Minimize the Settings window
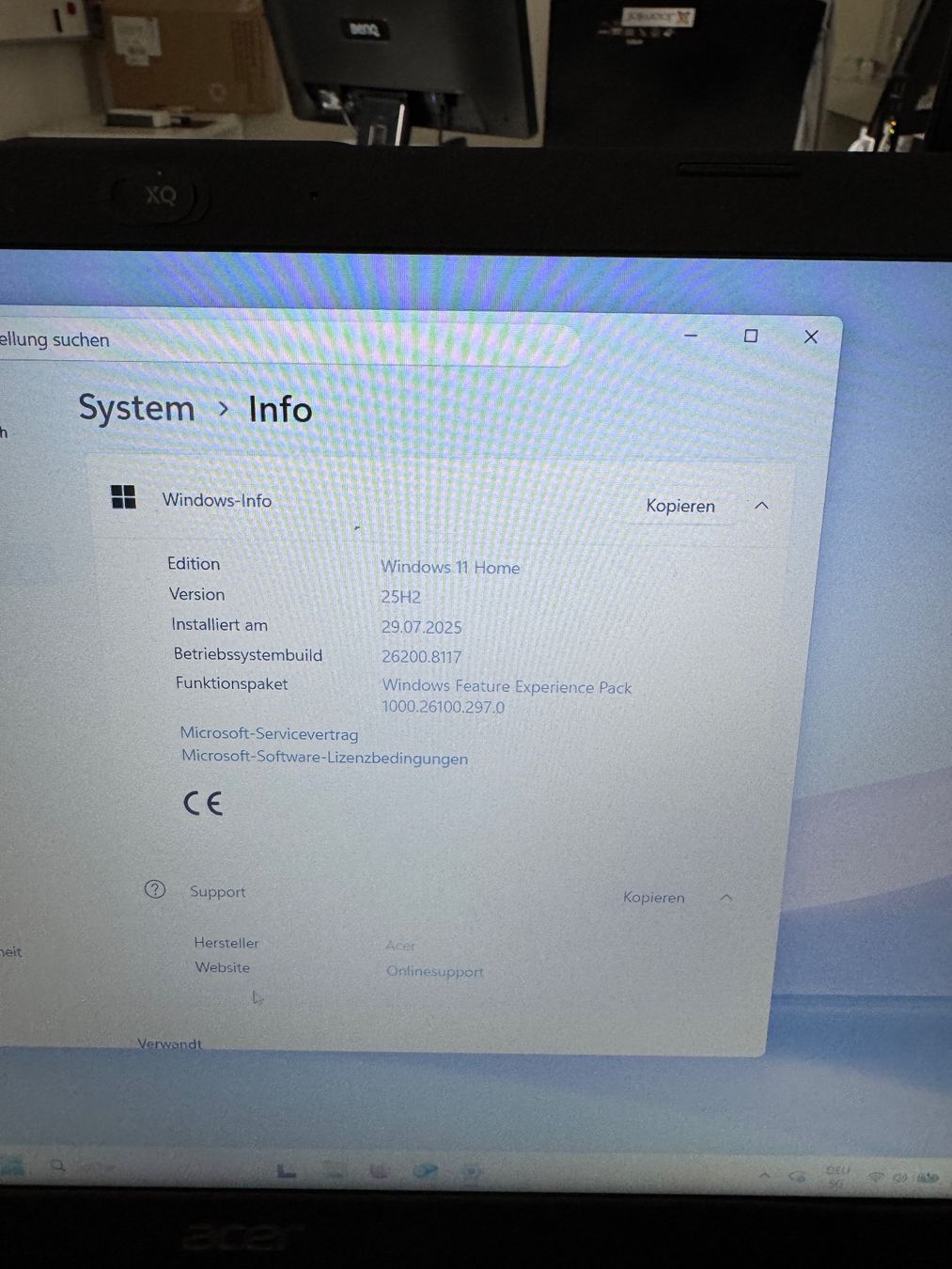Screen dimensions: 952x1269 691,336
